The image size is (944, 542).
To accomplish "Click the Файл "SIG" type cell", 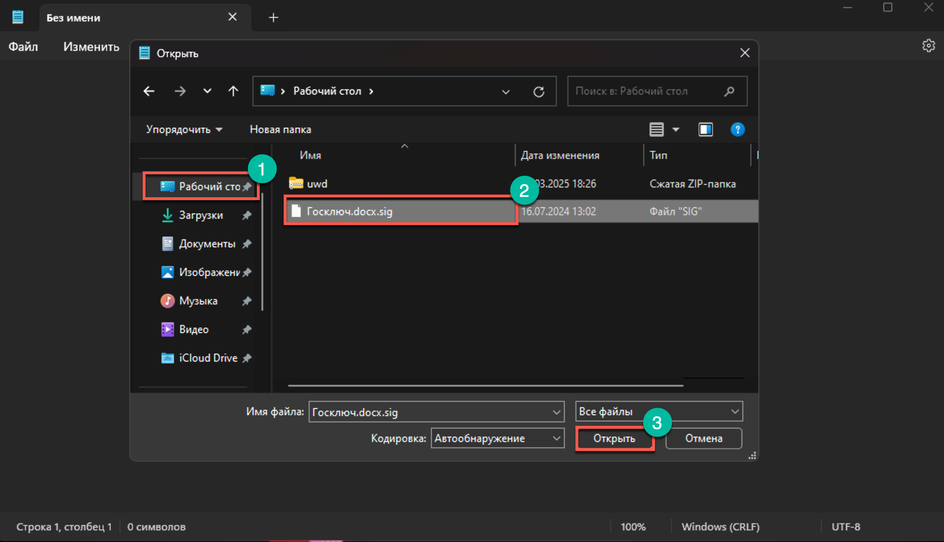I will point(675,211).
